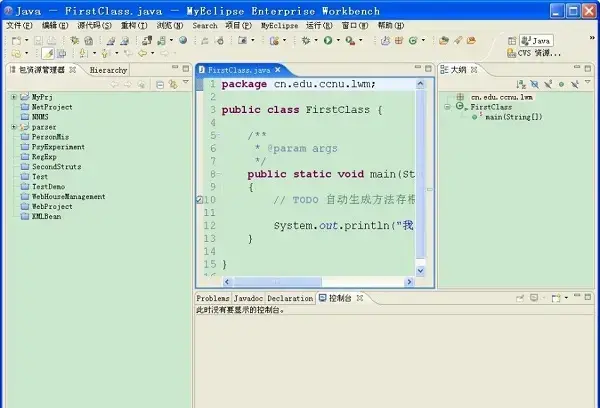600x408 pixels.
Task: Open the 源代码 (Source) menu
Action: pyautogui.click(x=95, y=26)
